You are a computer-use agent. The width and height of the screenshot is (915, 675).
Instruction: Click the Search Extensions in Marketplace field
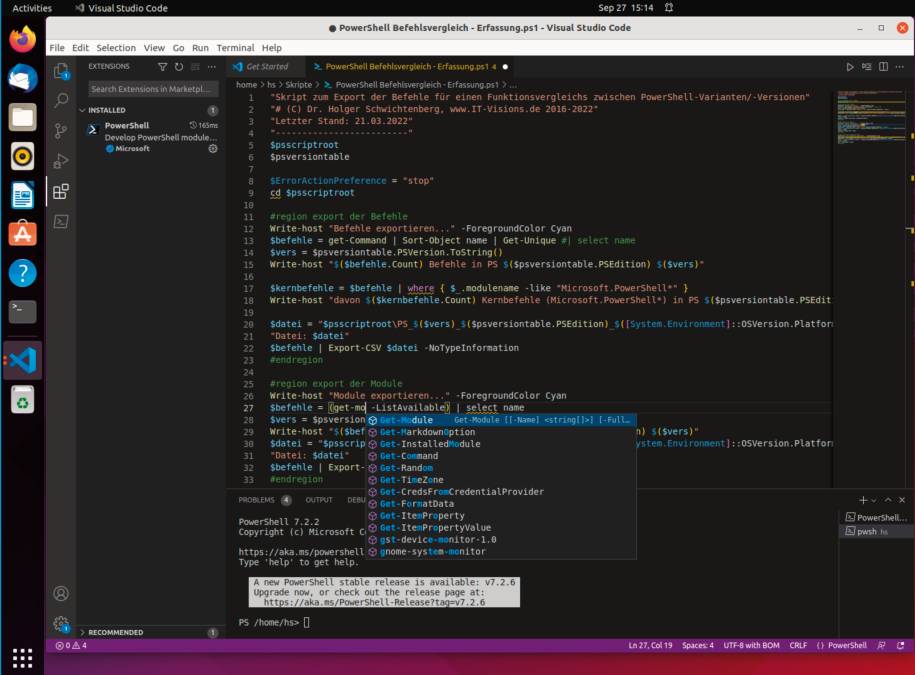click(153, 89)
